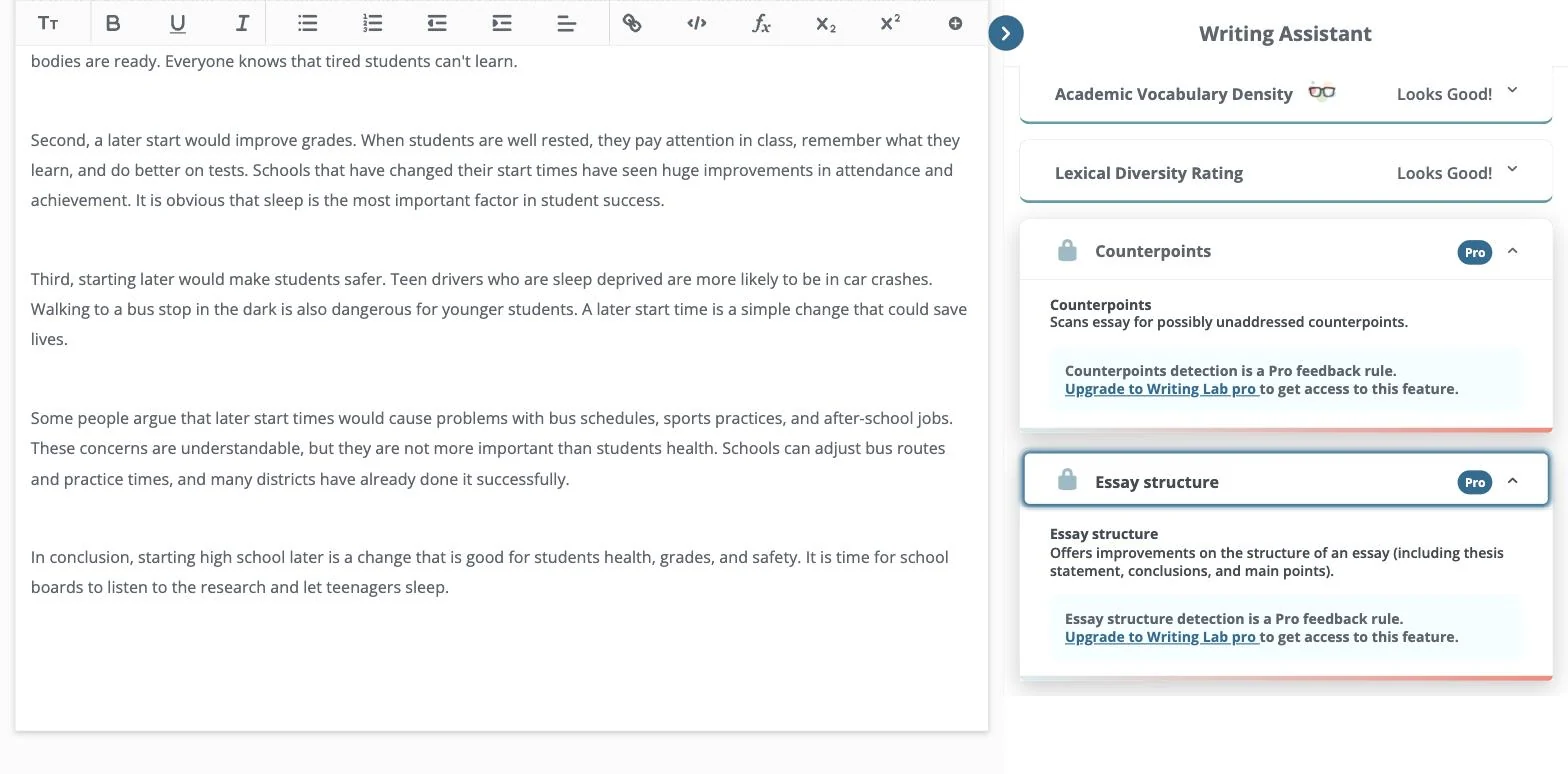Click the 'Essay structure' section heading
Image resolution: width=1568 pixels, height=774 pixels.
coord(1157,482)
